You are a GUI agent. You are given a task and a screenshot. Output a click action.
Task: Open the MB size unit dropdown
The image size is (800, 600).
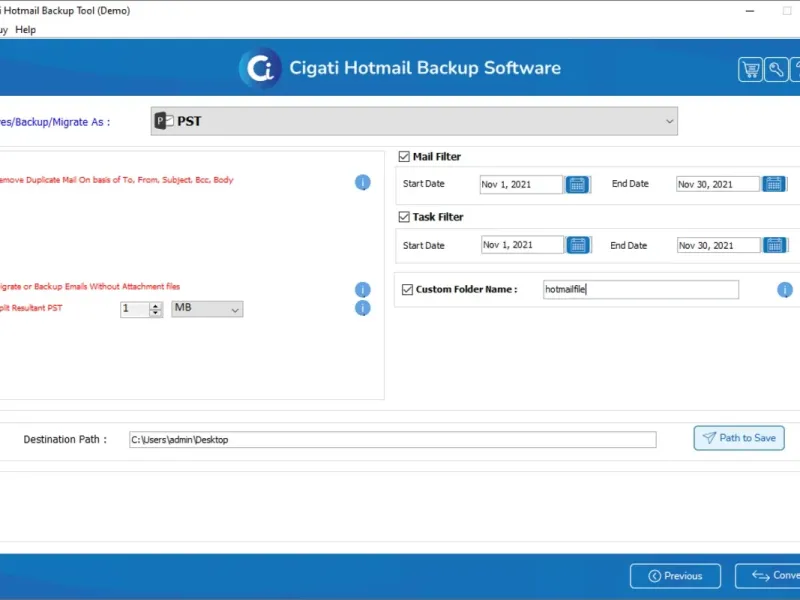pyautogui.click(x=207, y=309)
